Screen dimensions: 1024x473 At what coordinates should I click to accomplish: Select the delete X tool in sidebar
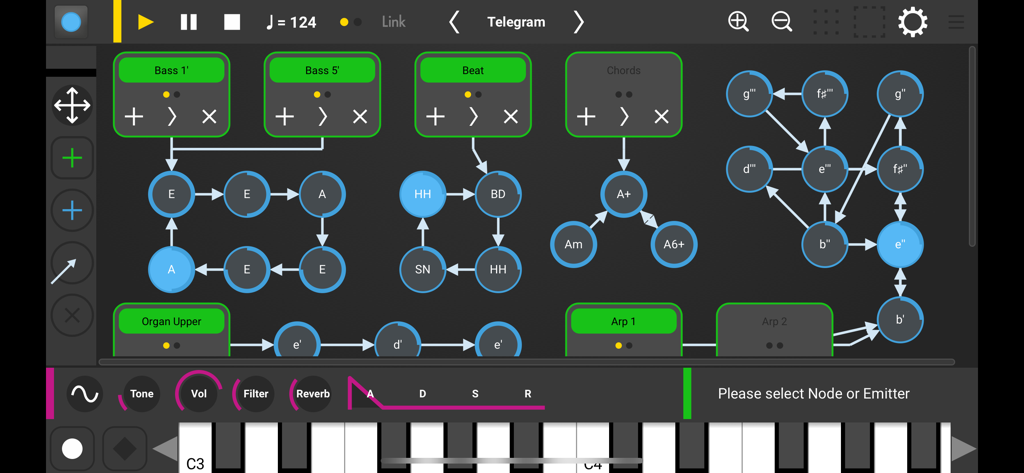72,316
